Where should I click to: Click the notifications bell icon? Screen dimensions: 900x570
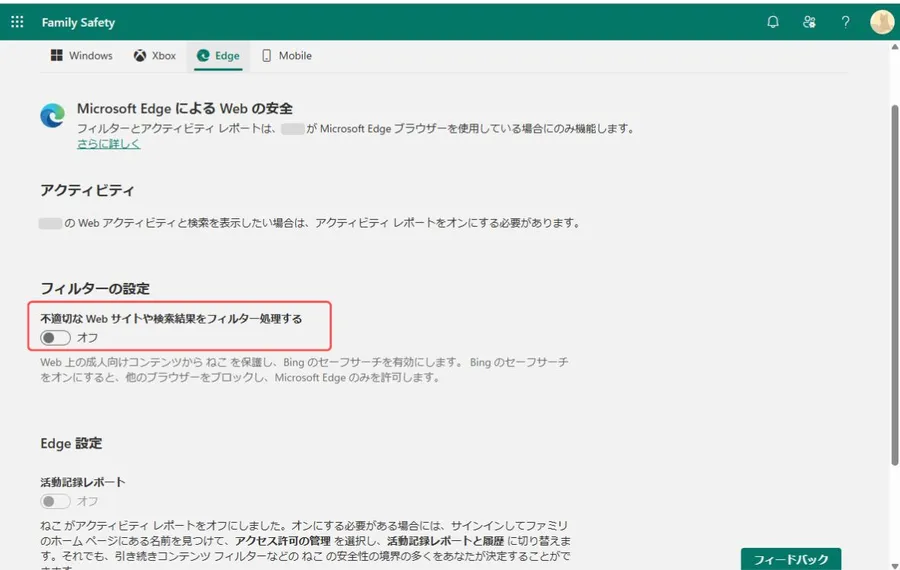click(773, 22)
